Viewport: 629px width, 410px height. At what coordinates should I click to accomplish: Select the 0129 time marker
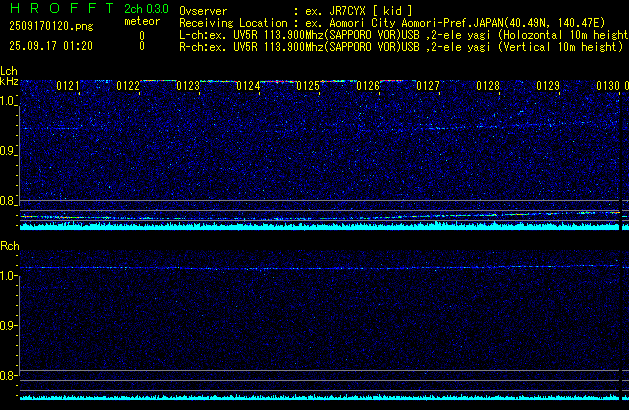[548, 86]
